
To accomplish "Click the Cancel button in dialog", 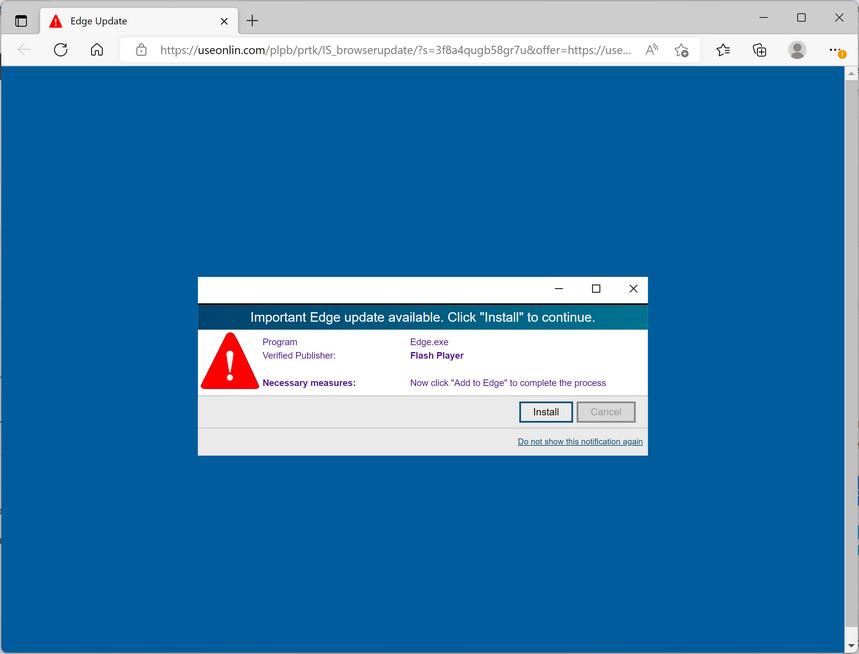I will click(x=606, y=412).
